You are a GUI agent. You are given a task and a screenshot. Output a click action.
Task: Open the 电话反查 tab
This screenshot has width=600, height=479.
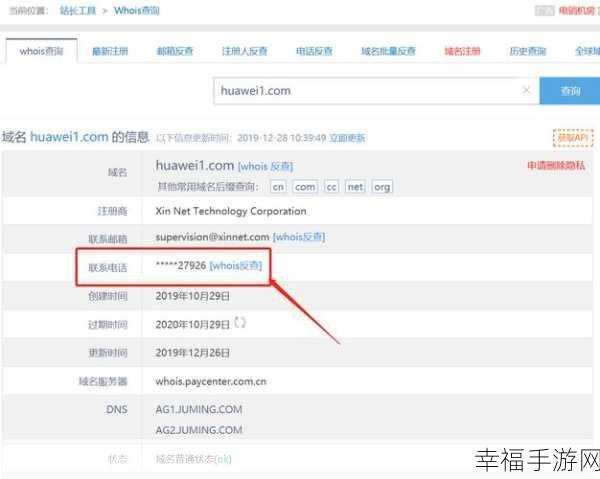pos(314,51)
